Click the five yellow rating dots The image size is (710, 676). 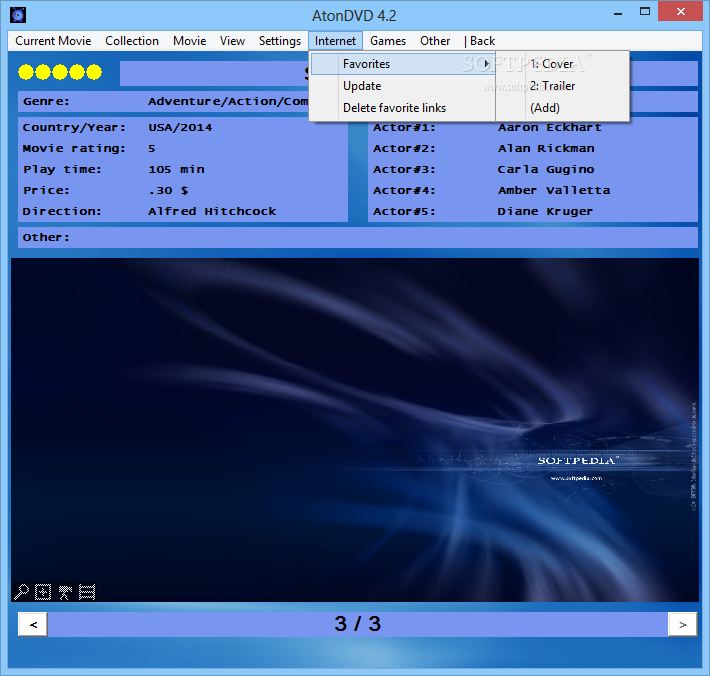[x=60, y=72]
